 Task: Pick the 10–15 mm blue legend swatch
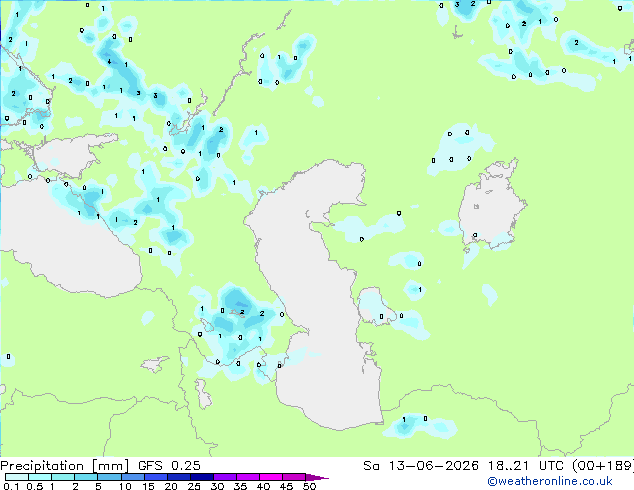(x=132, y=477)
